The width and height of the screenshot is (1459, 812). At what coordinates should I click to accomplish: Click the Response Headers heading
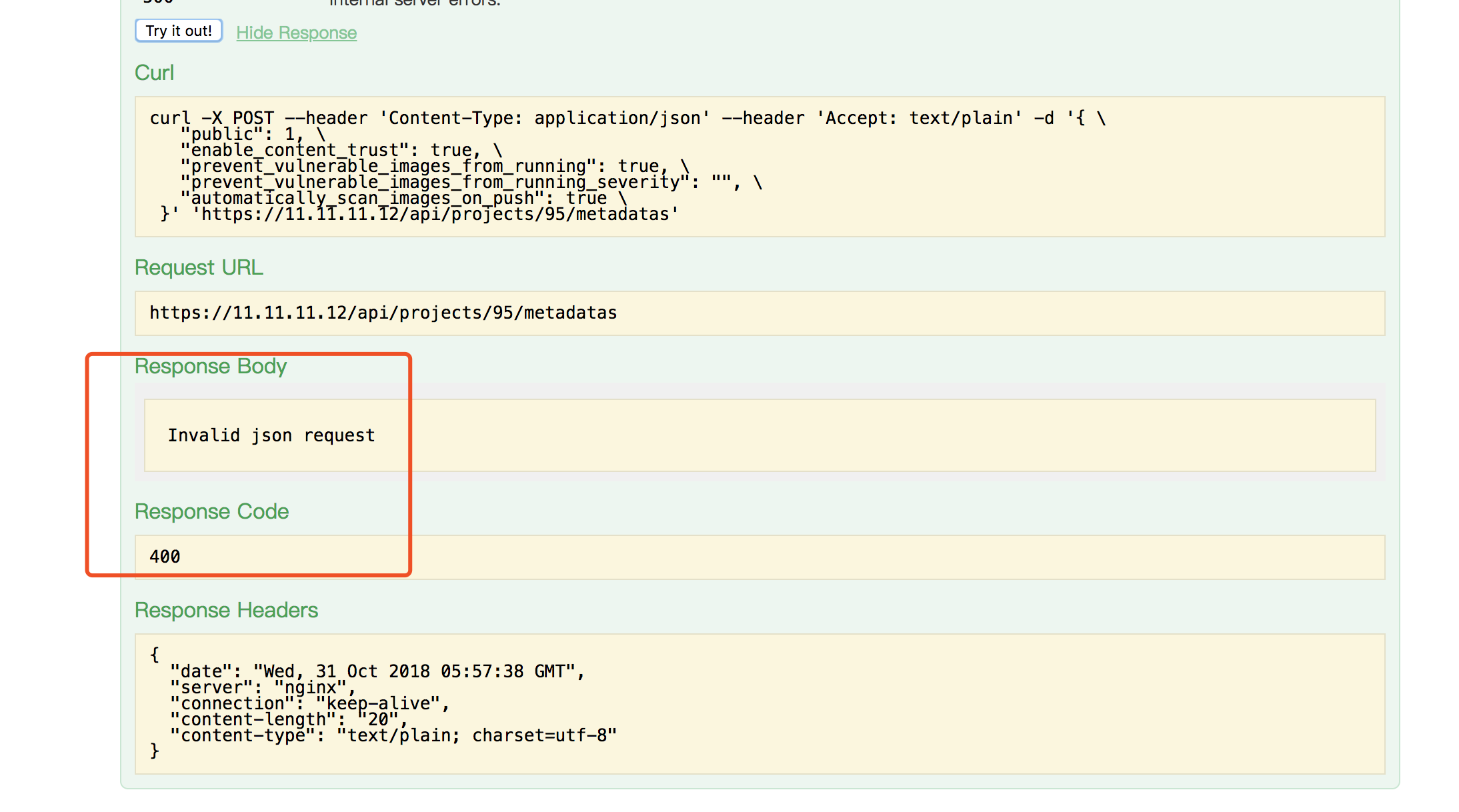(x=226, y=610)
